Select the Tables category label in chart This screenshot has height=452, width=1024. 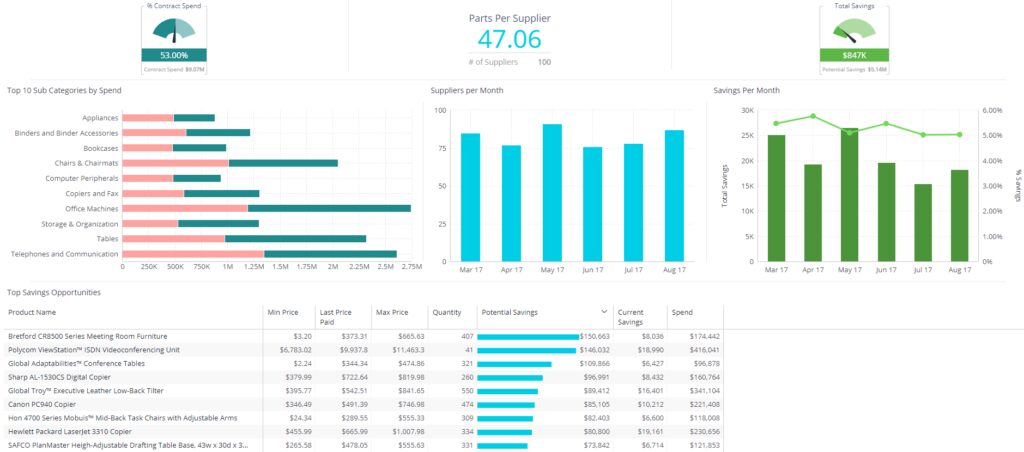click(x=107, y=239)
